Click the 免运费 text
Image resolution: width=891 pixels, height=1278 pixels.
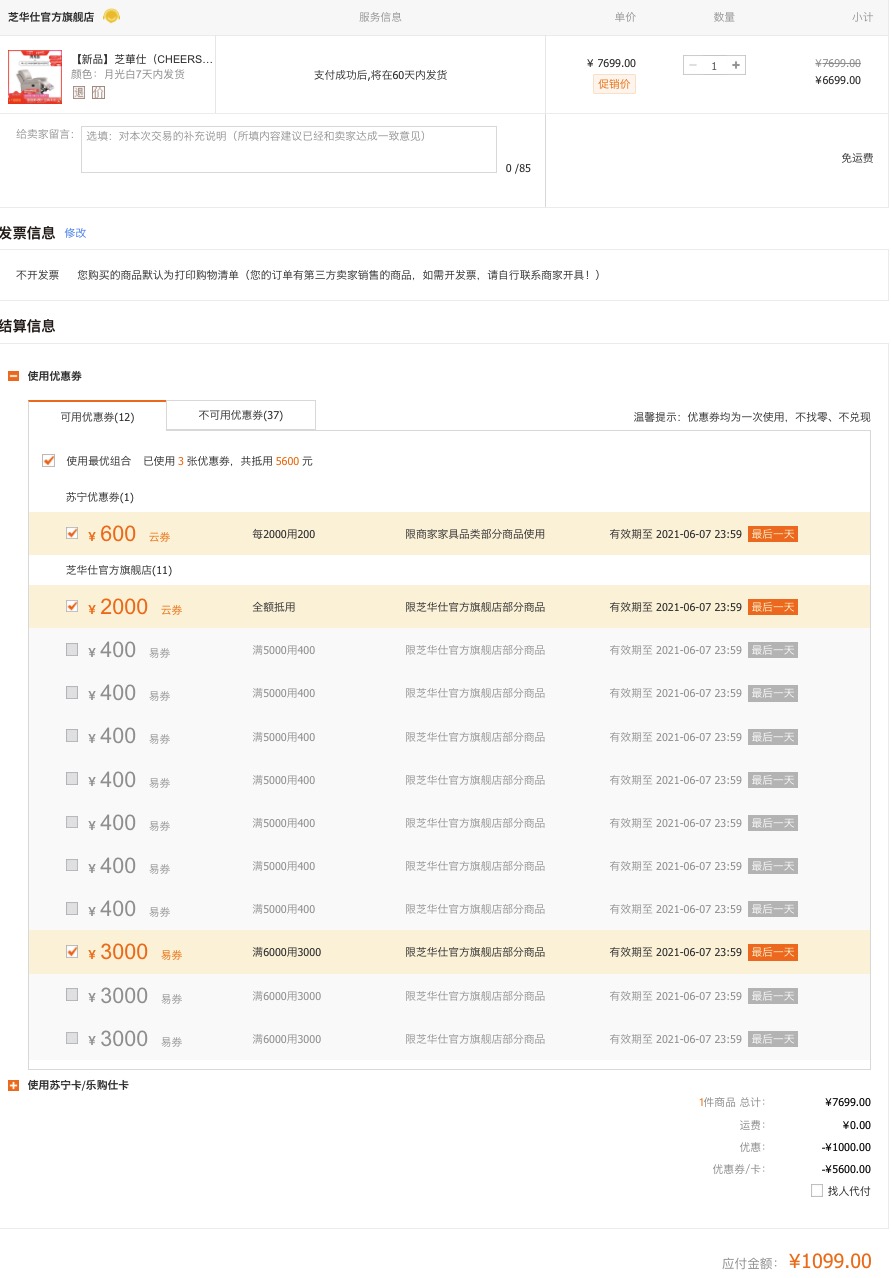pos(857,158)
